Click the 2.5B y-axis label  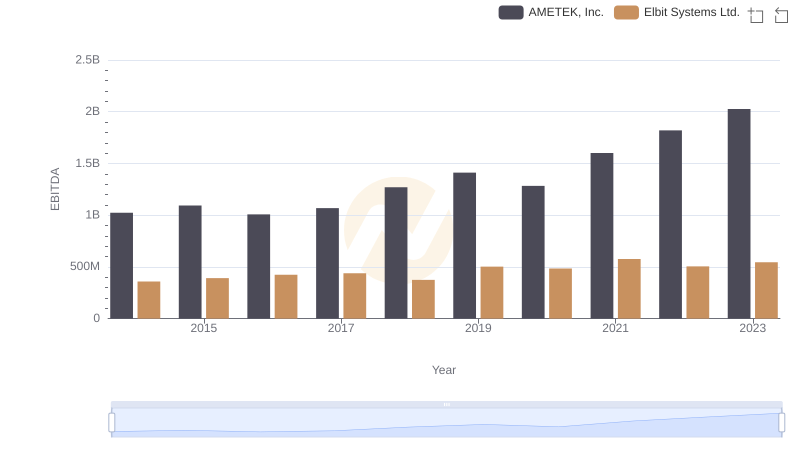point(88,60)
